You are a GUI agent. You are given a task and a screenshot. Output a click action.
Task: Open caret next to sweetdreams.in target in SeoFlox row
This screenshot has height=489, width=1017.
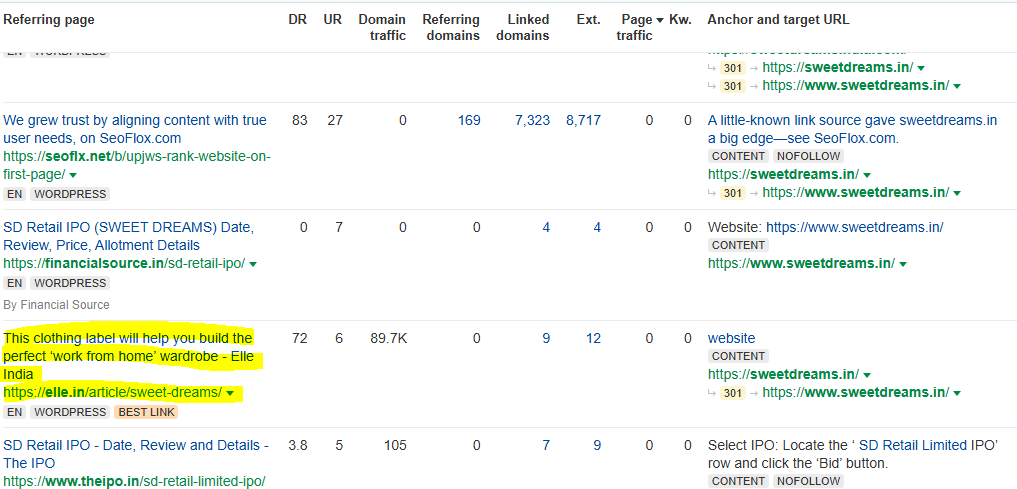pyautogui.click(x=867, y=175)
